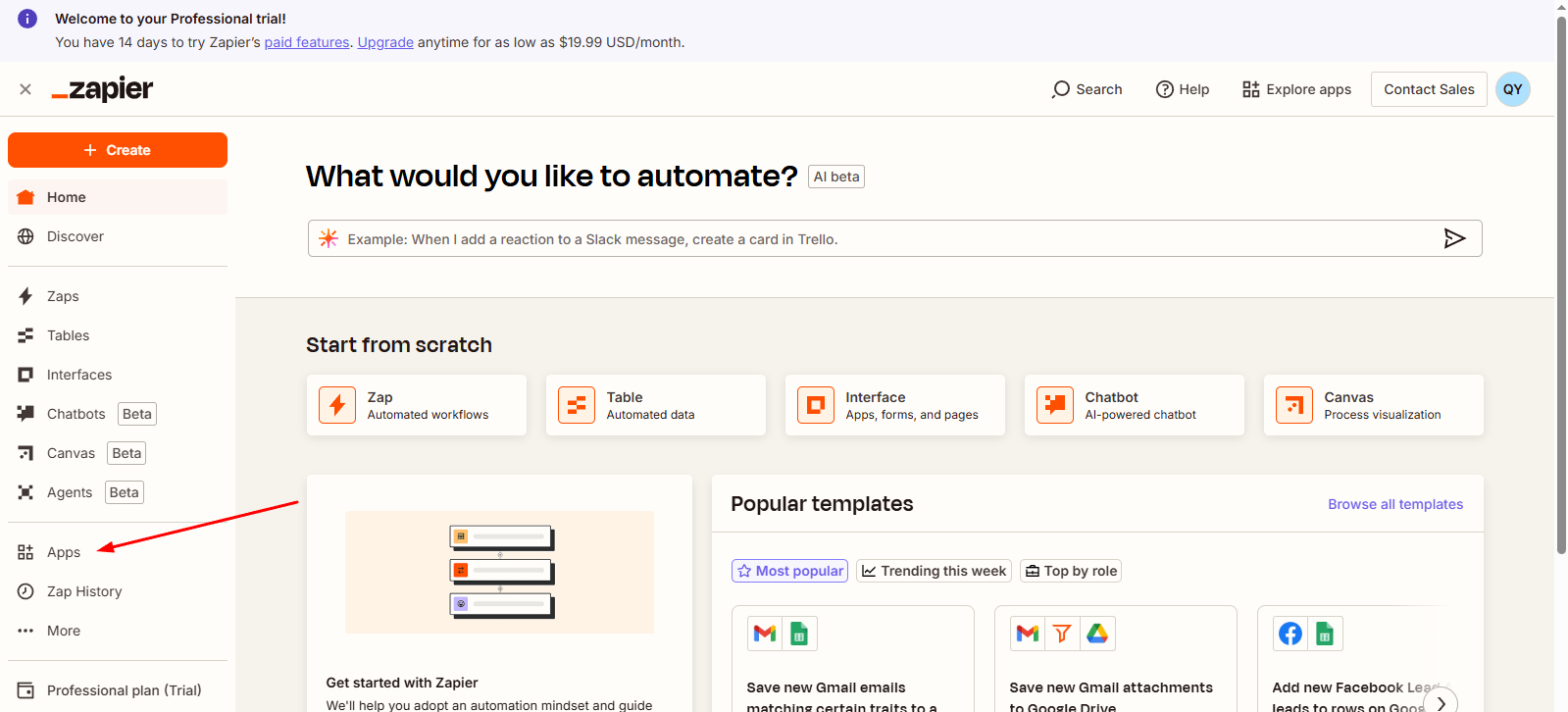This screenshot has width=1568, height=712.
Task: Click the Apps grid icon in sidebar
Action: tap(25, 552)
